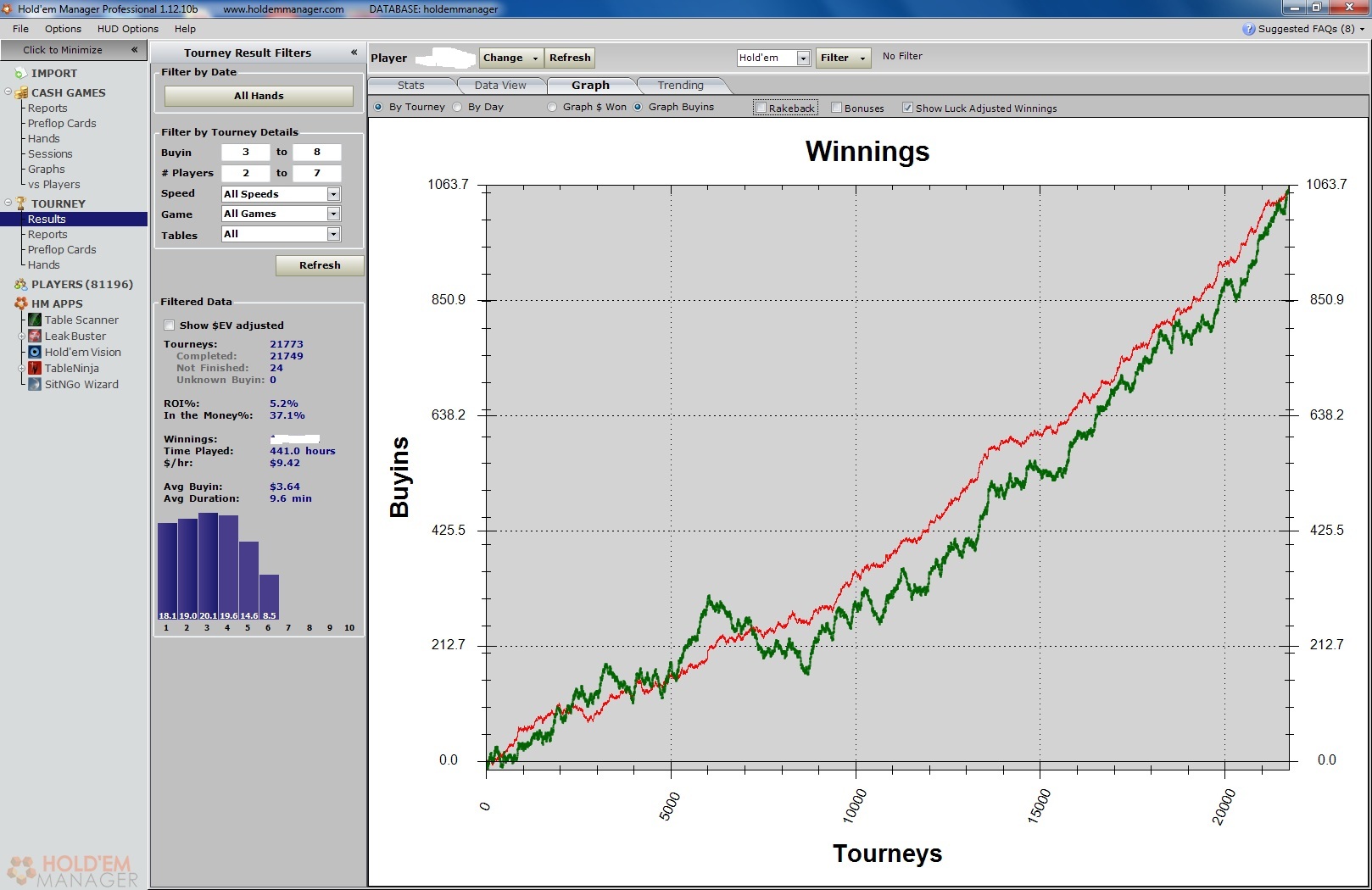Image resolution: width=1372 pixels, height=890 pixels.
Task: Click finish position 1 histogram bar
Action: [x=167, y=571]
